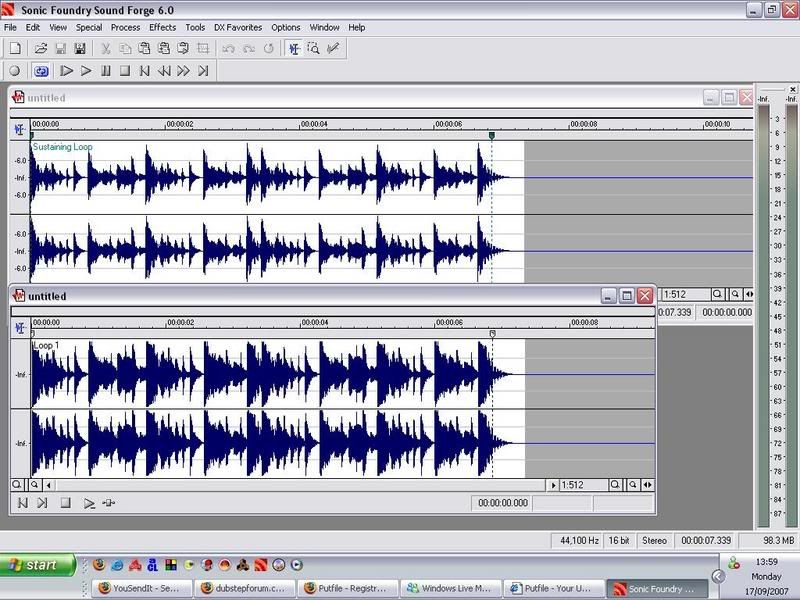Toggle the Edit tool in toolbar
Viewport: 800px width, 600px height.
(x=294, y=48)
